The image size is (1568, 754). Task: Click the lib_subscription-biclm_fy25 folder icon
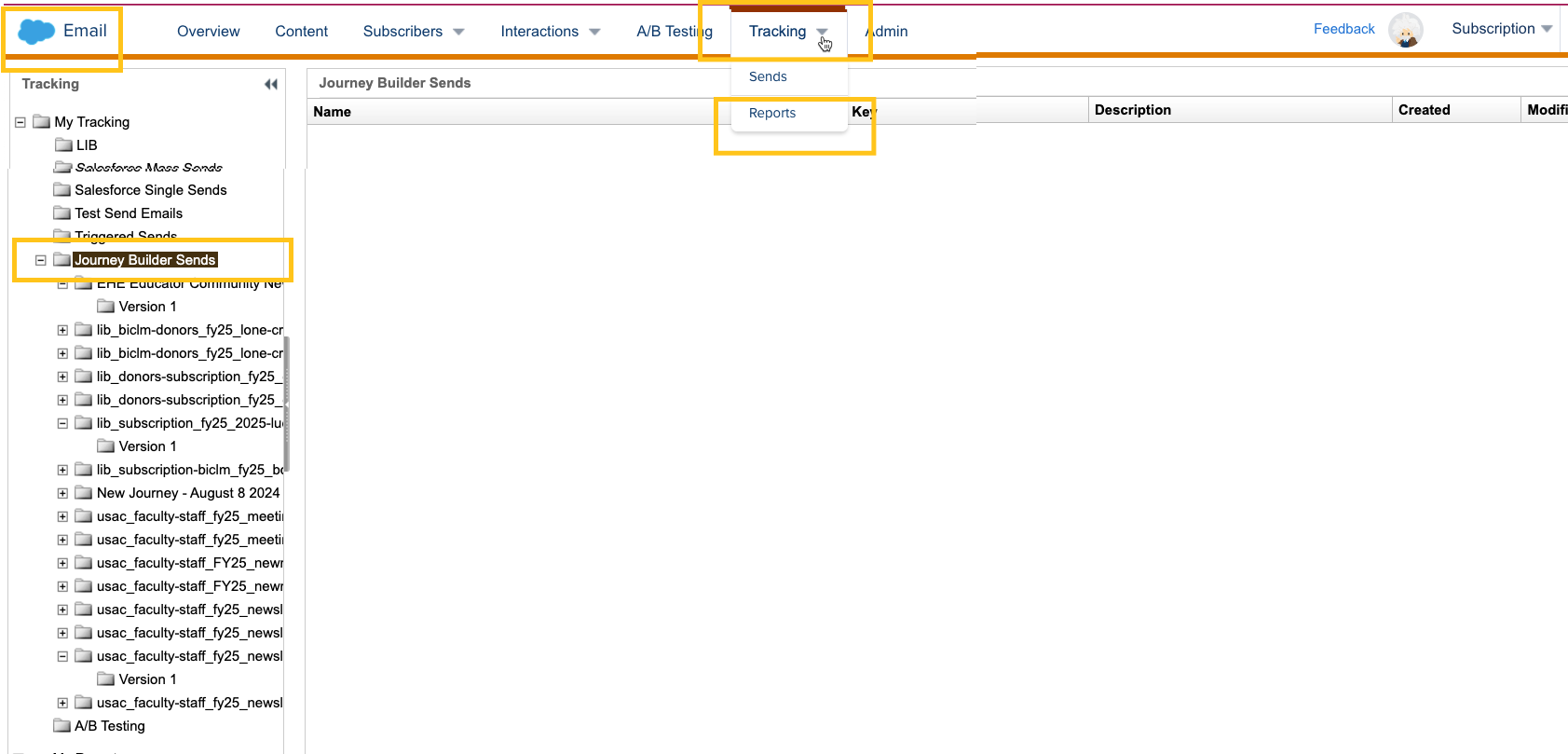84,469
